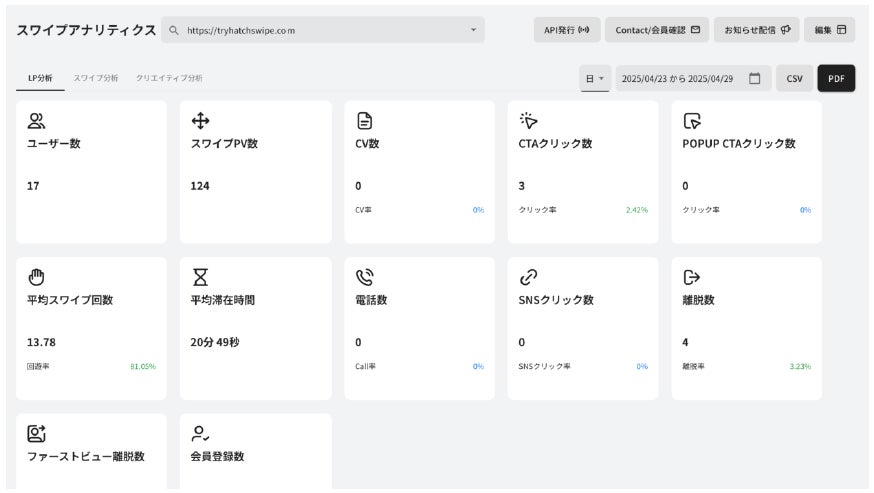Open the calendar date picker icon

pos(755,78)
